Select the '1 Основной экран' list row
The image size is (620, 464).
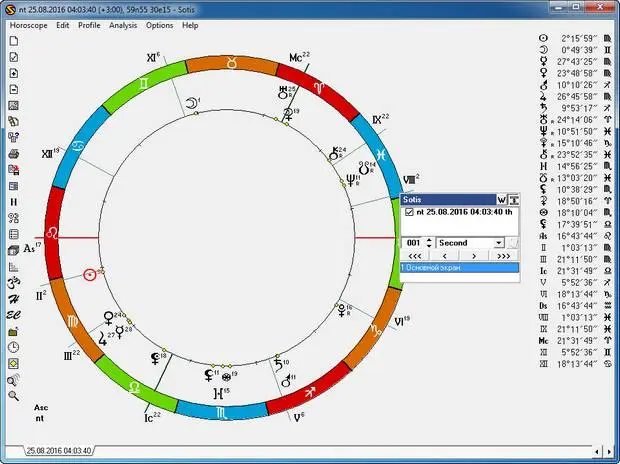[x=459, y=267]
